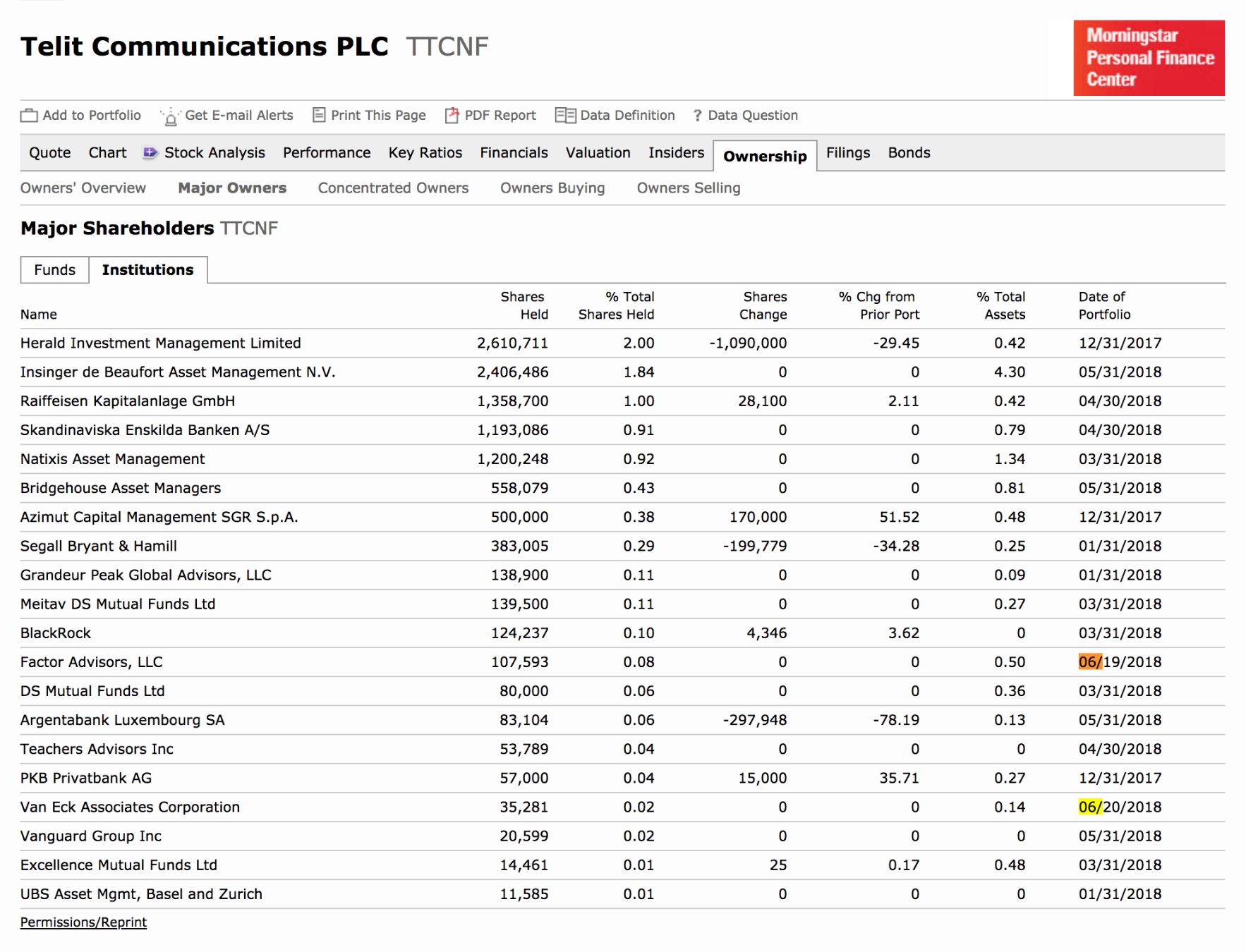Select the Institutions tab
This screenshot has height=952, width=1246.
click(147, 269)
